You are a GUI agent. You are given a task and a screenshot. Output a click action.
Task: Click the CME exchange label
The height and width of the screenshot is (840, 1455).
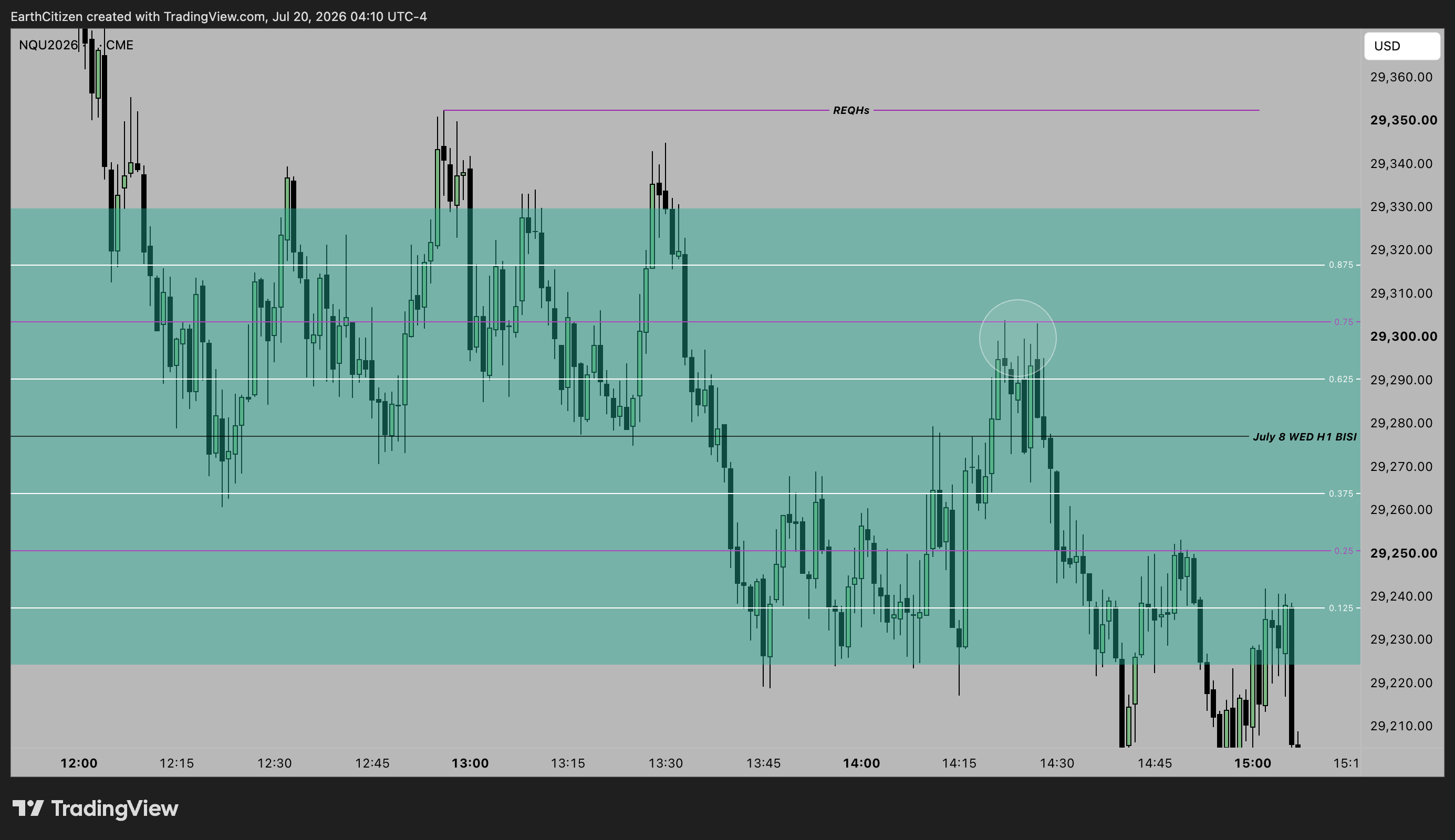119,45
